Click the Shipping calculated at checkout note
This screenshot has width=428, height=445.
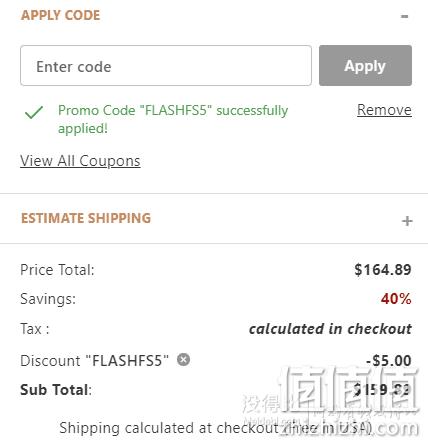[216, 428]
